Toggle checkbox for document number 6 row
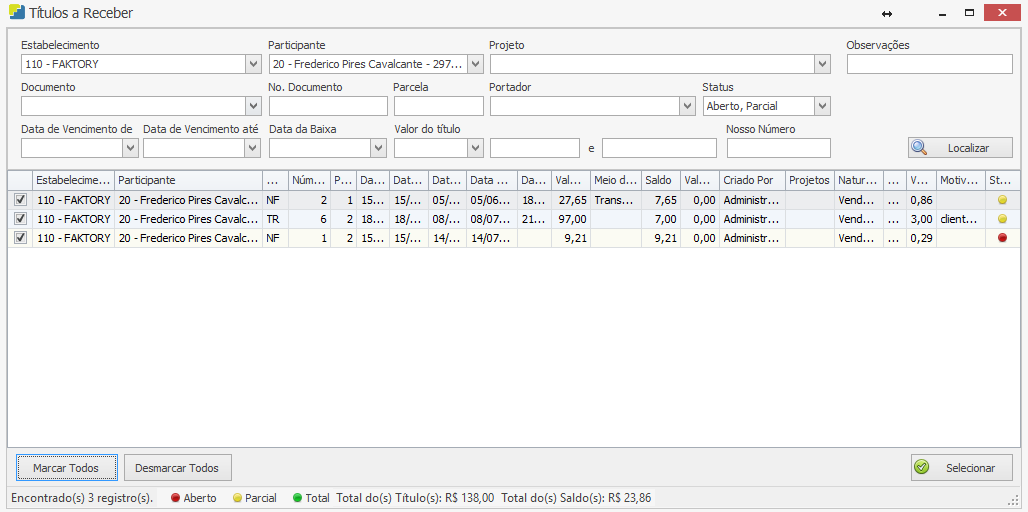This screenshot has height=512, width=1028. [x=21, y=219]
